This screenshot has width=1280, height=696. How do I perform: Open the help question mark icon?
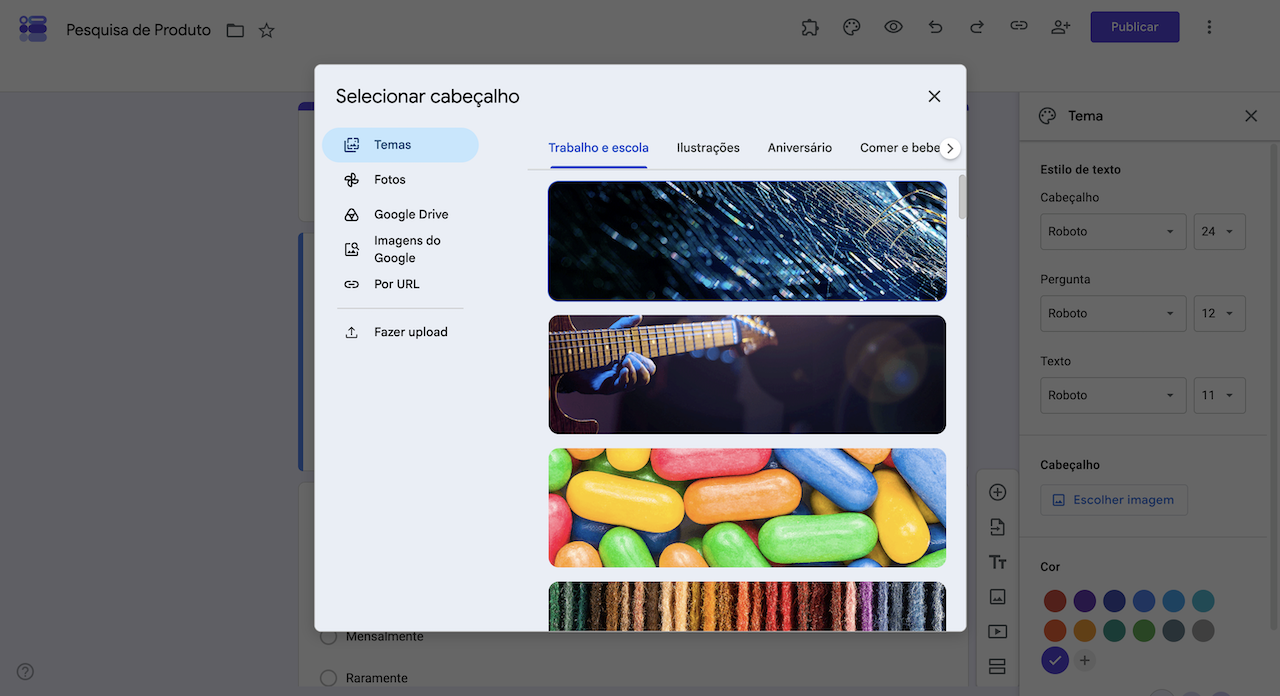[x=25, y=672]
